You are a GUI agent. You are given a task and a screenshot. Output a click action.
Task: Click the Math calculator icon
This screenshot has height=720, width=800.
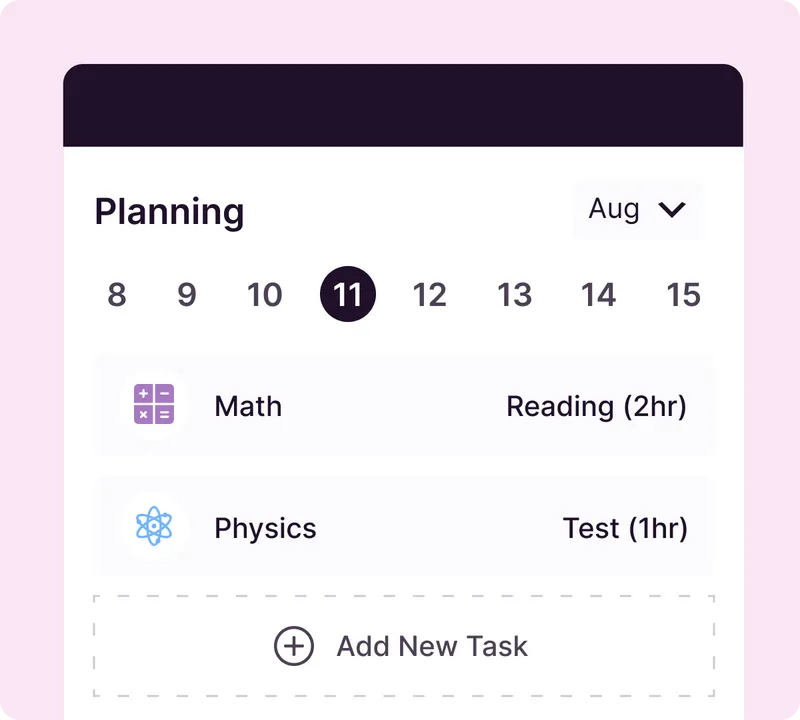click(x=153, y=406)
